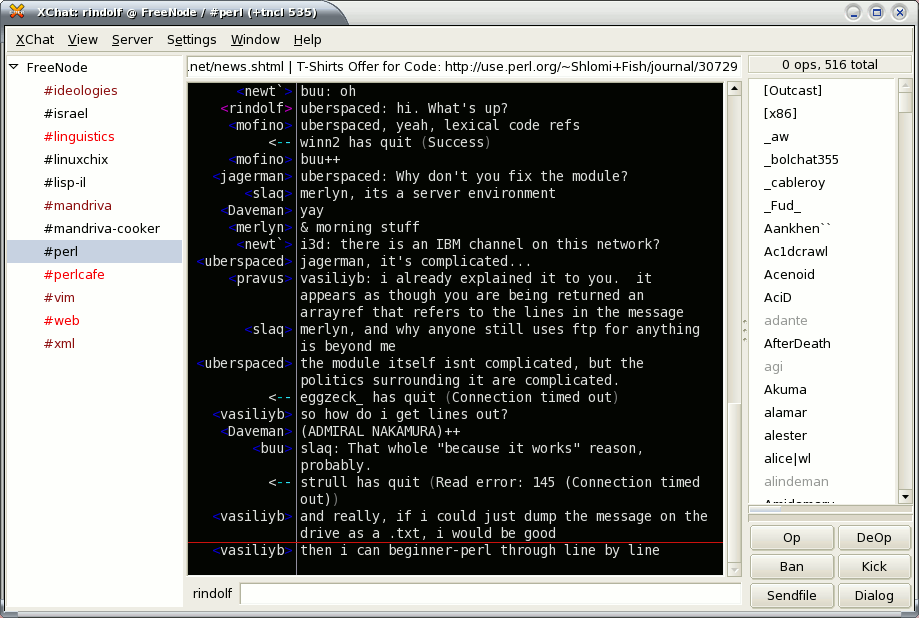919x618 pixels.
Task: Select user AfterDeath in user list
Action: (x=797, y=344)
